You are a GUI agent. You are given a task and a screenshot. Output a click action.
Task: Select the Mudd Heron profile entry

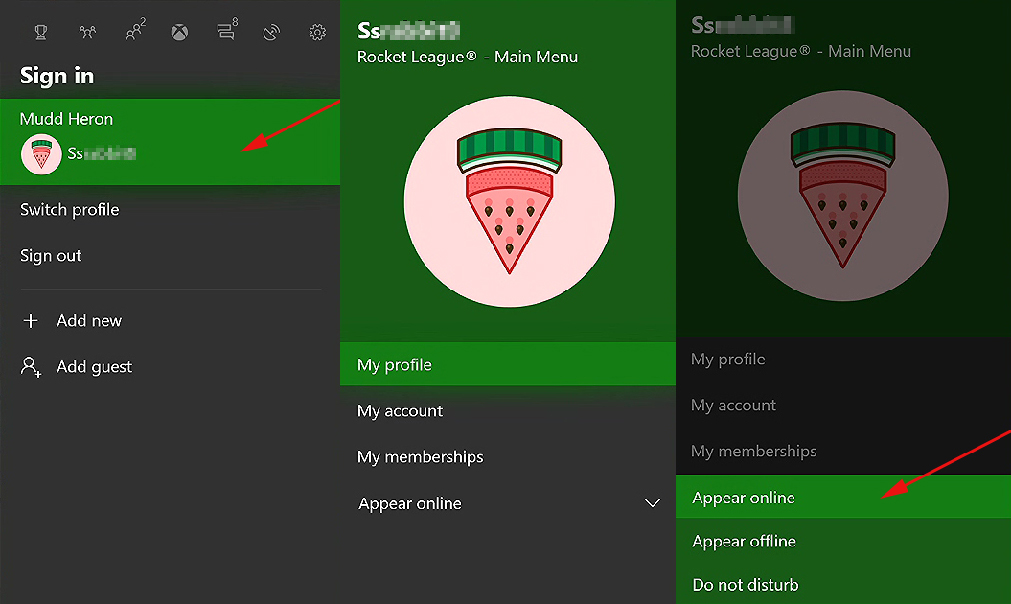(x=170, y=142)
